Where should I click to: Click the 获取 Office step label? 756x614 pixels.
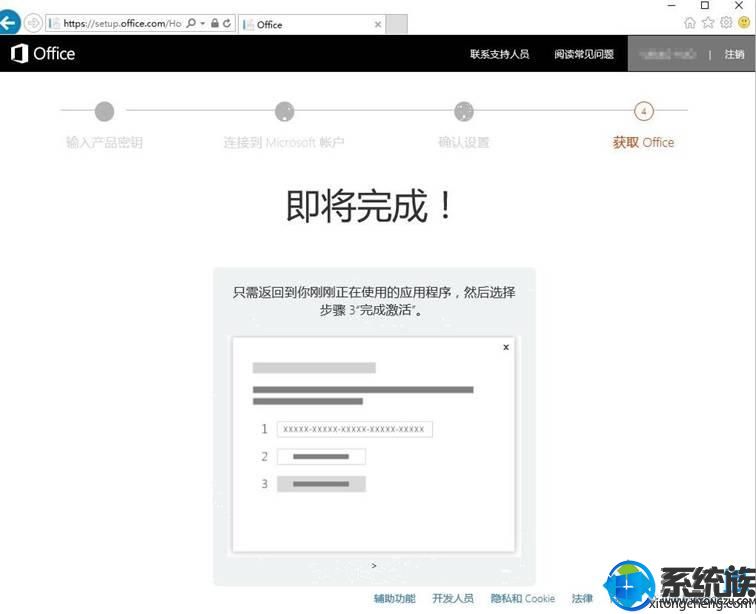[x=644, y=142]
